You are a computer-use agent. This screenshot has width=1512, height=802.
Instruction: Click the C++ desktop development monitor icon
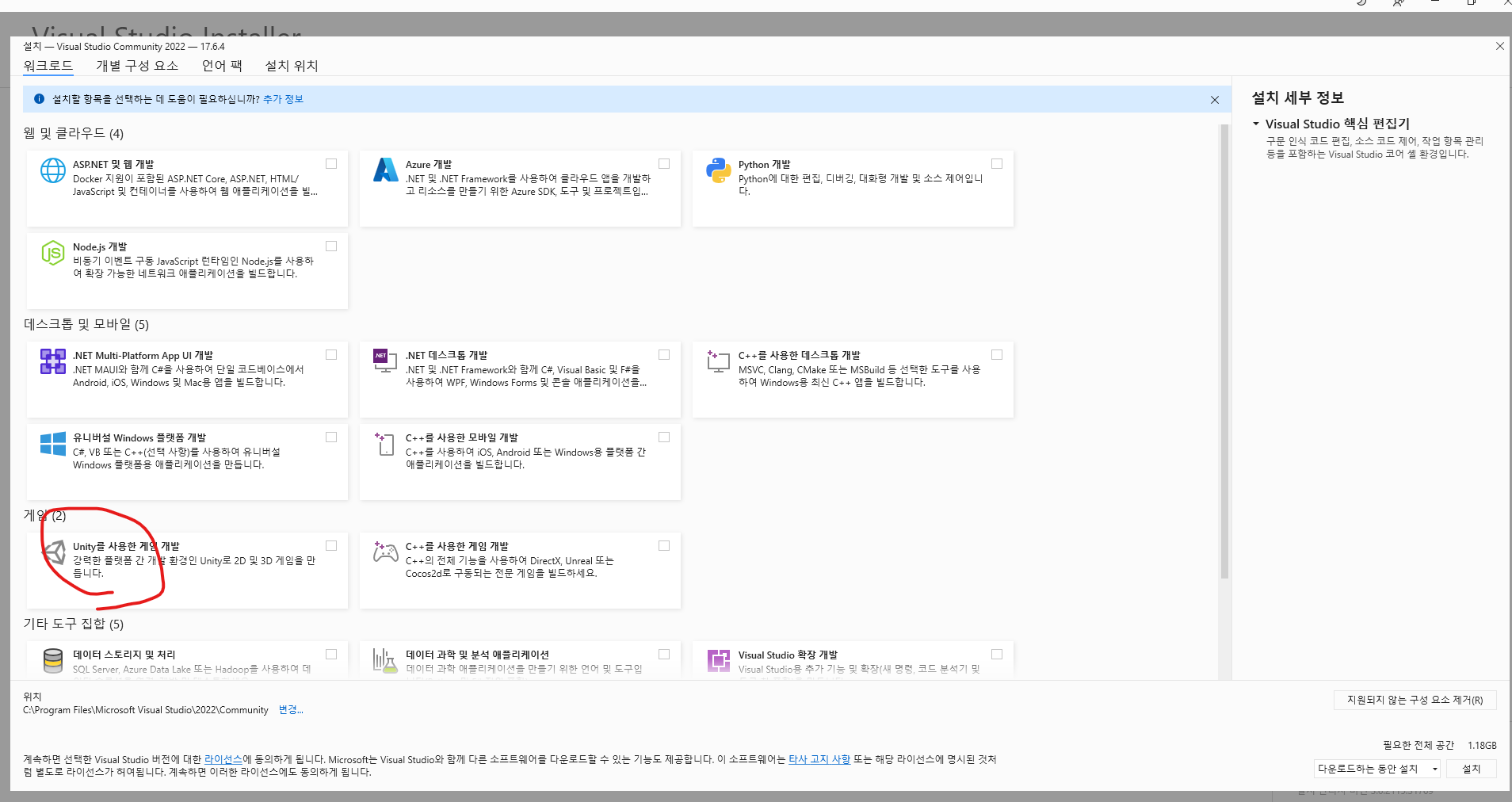tap(719, 361)
